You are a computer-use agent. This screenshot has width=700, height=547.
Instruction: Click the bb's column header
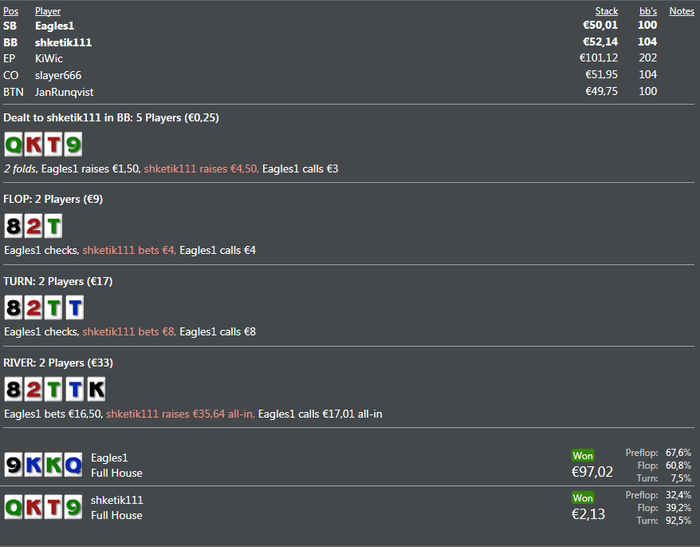648,11
